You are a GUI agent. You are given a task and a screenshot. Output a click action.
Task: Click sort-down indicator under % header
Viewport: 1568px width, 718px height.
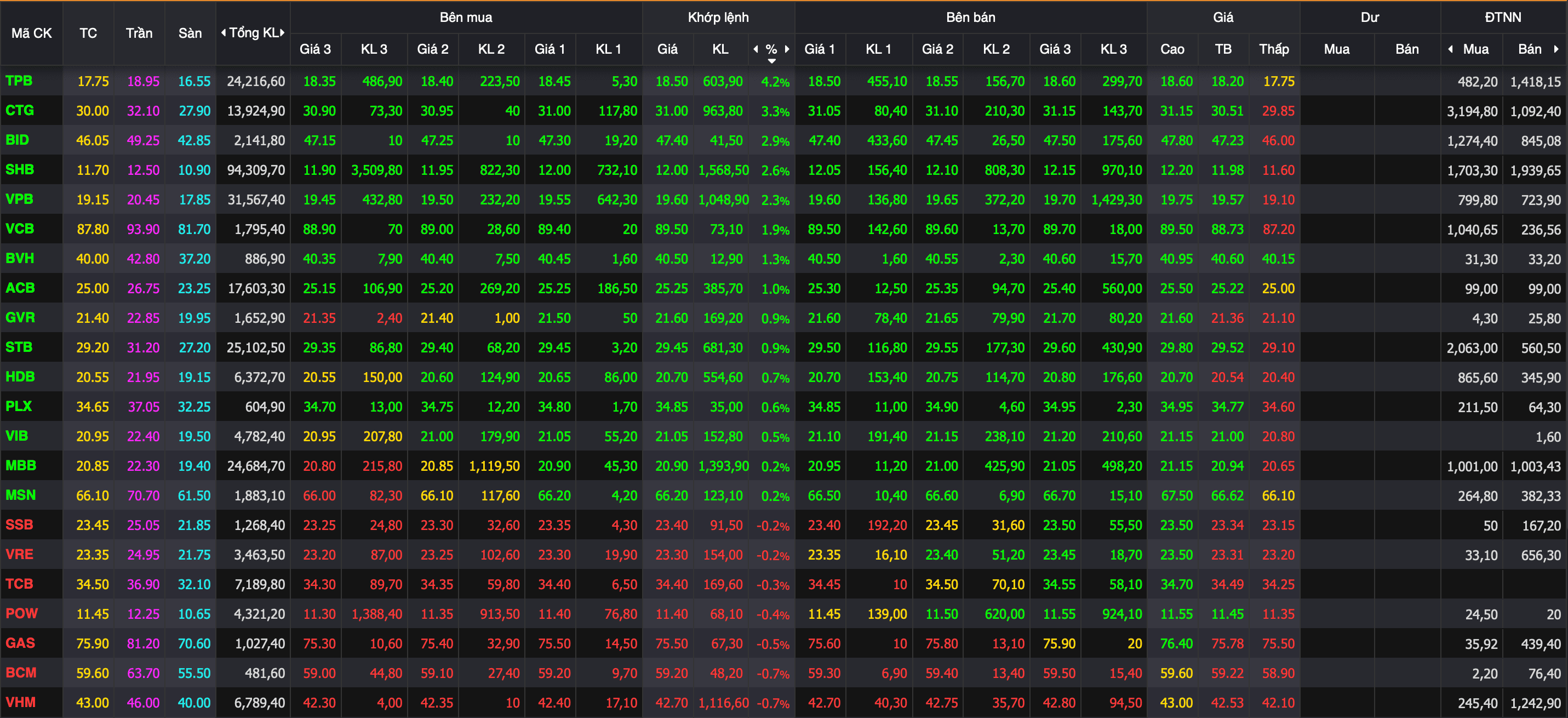click(x=772, y=61)
